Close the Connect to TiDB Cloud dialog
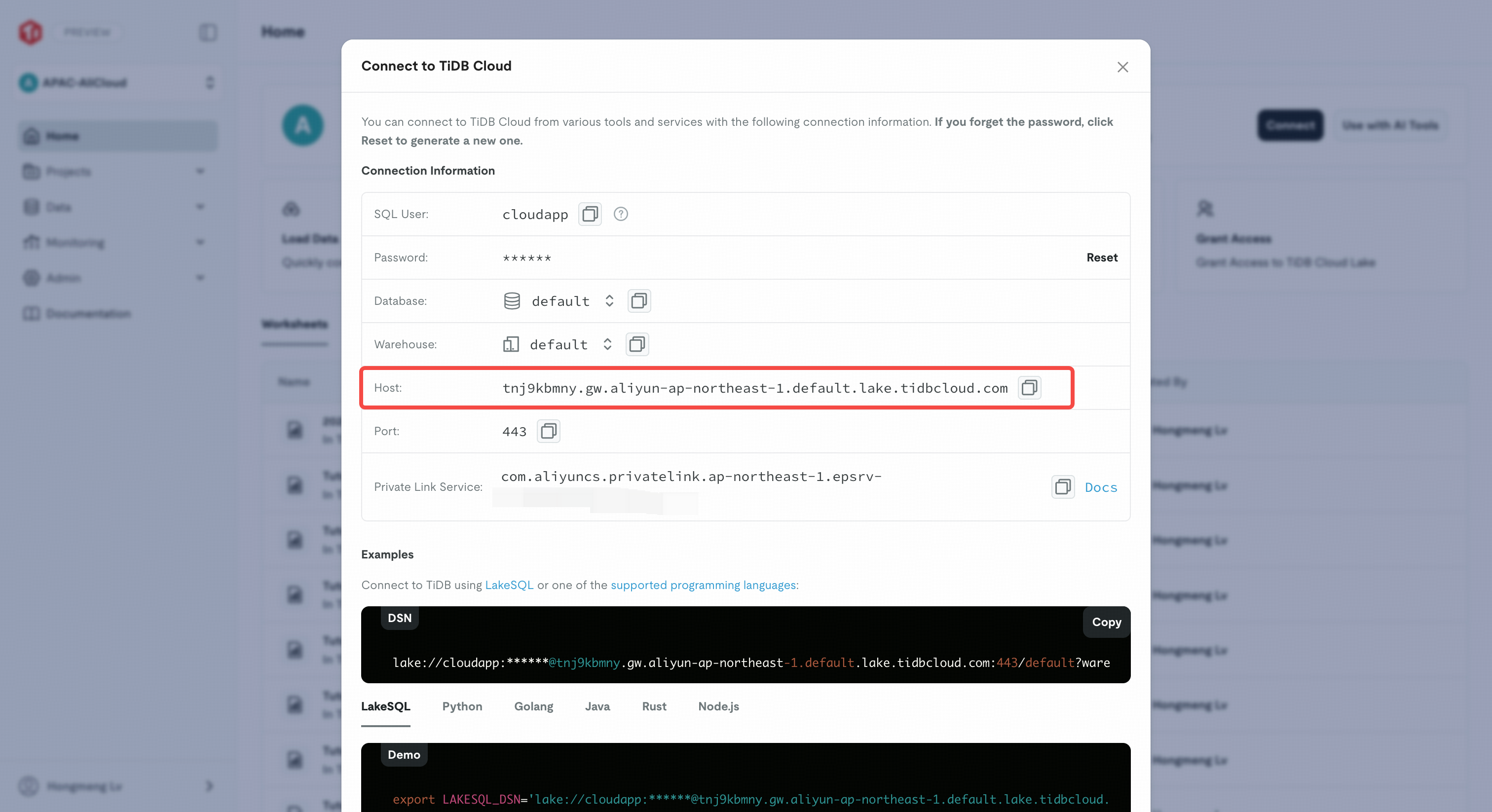The image size is (1492, 812). click(x=1122, y=67)
